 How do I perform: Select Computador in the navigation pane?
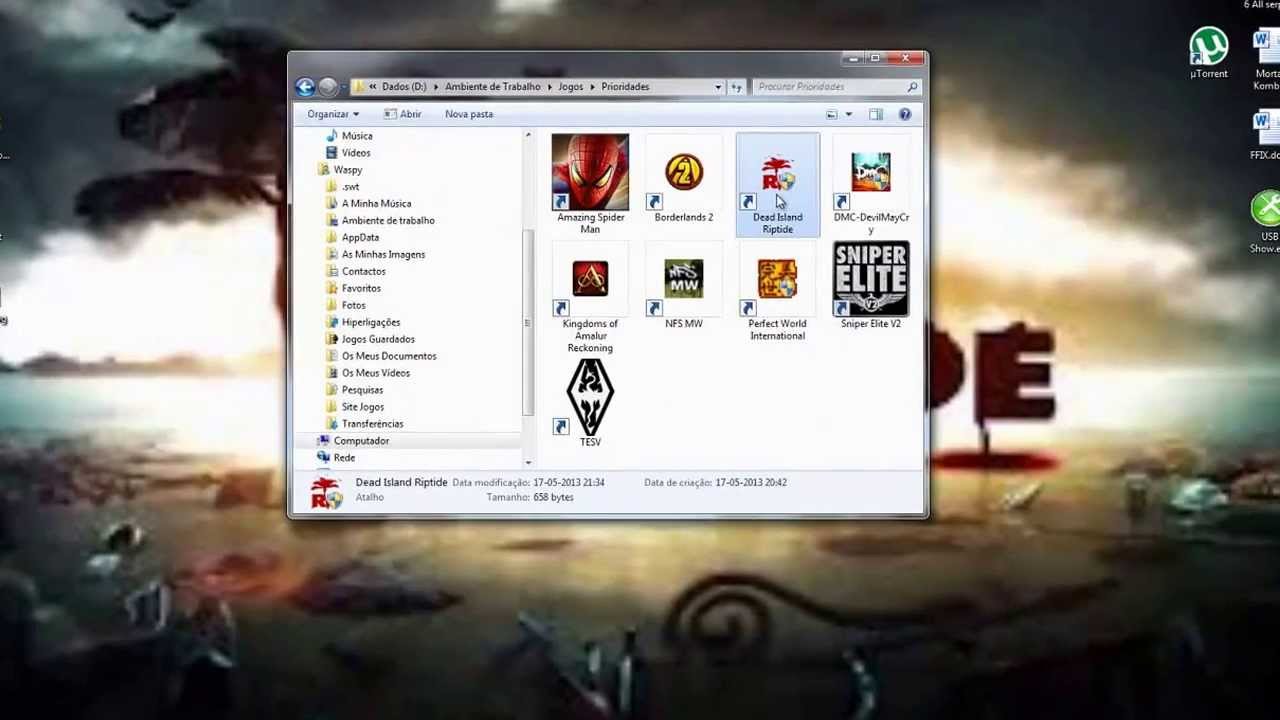click(x=361, y=442)
